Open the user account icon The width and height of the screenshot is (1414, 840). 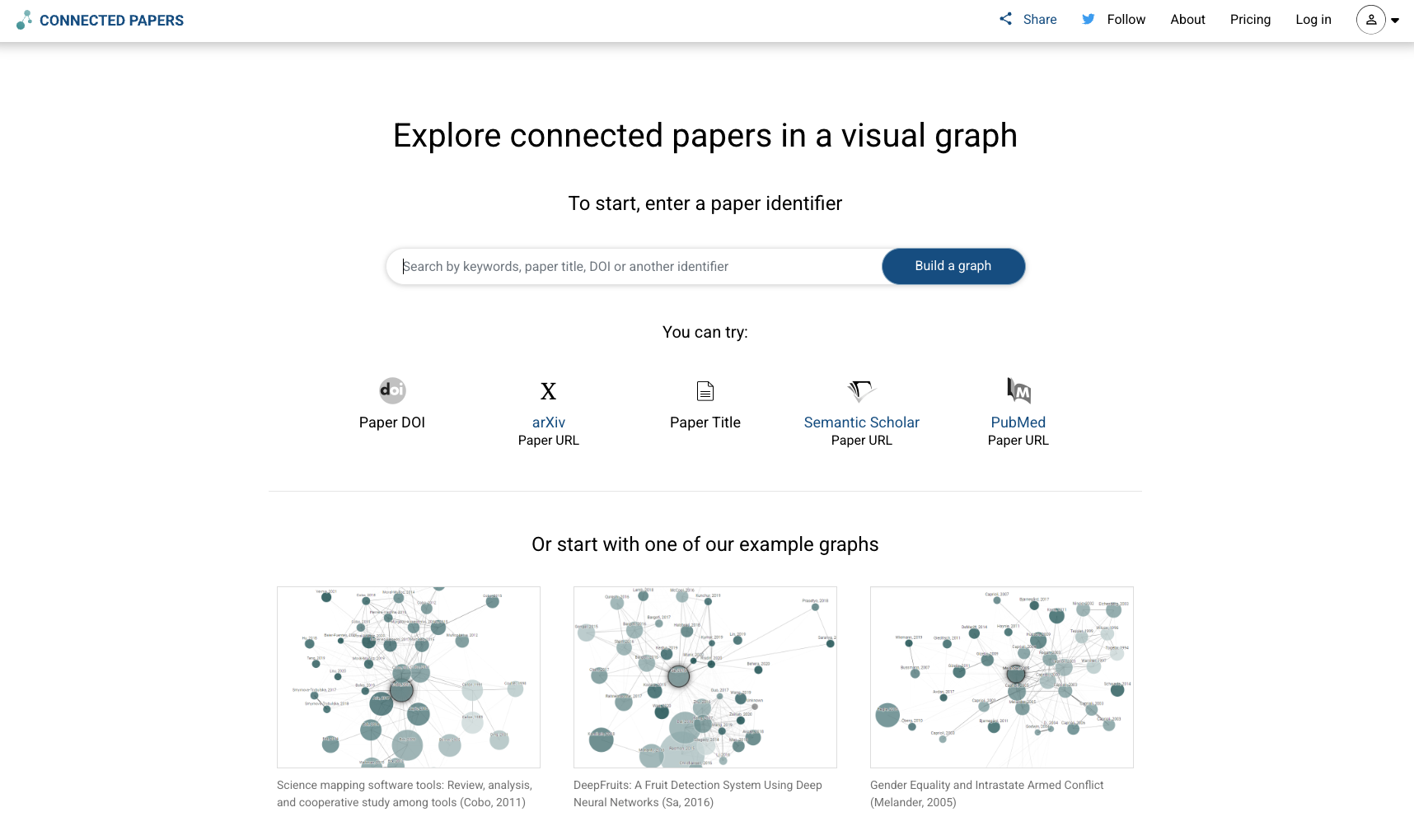1370,20
